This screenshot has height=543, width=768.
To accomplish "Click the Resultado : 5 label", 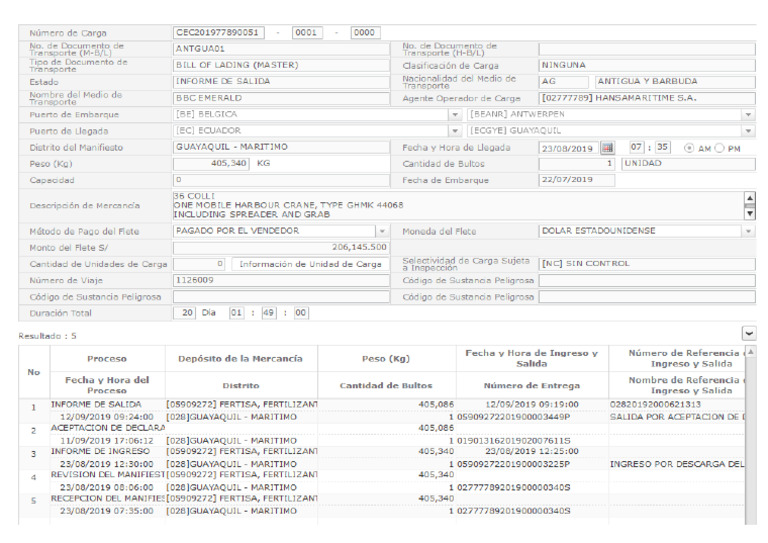I will [48, 336].
